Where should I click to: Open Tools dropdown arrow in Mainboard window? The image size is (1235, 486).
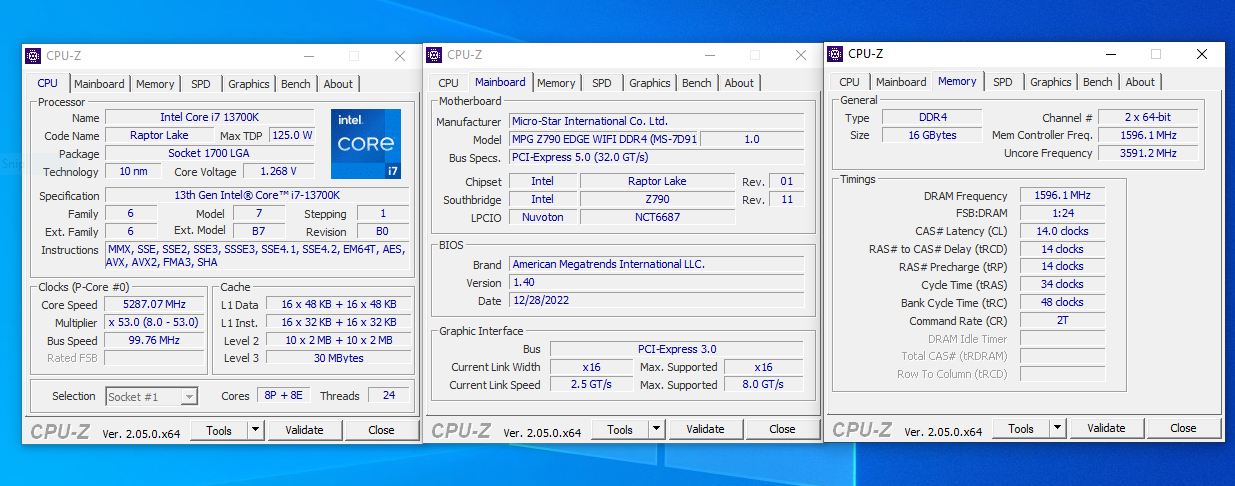tap(656, 429)
